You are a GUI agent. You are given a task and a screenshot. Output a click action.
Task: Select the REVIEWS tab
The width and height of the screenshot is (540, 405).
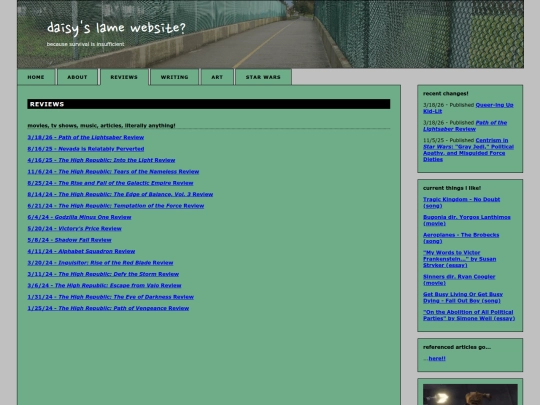(x=124, y=77)
